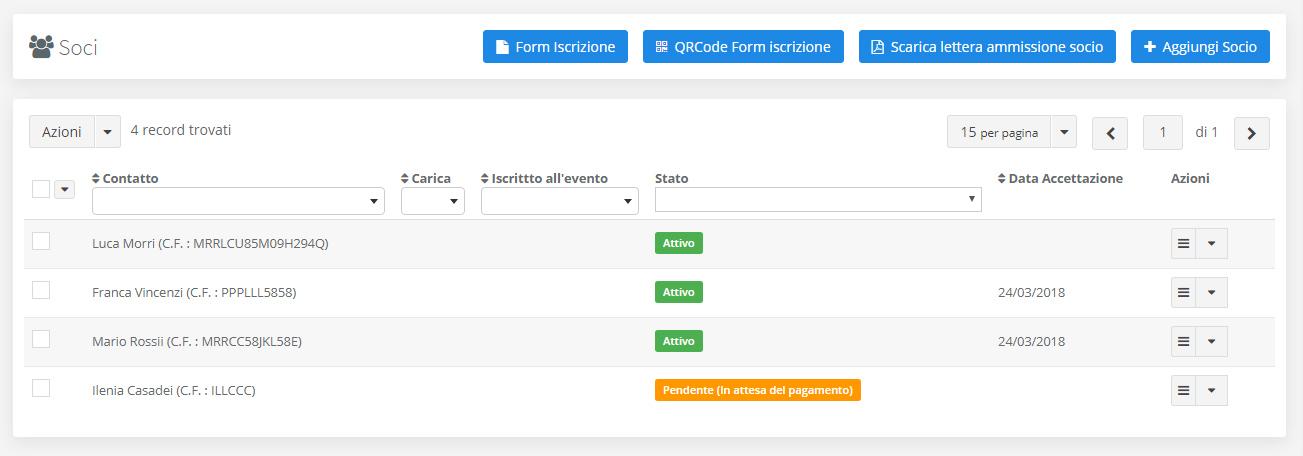Click Attivo badge for Franca Vincenzi
This screenshot has height=456, width=1303.
(679, 292)
